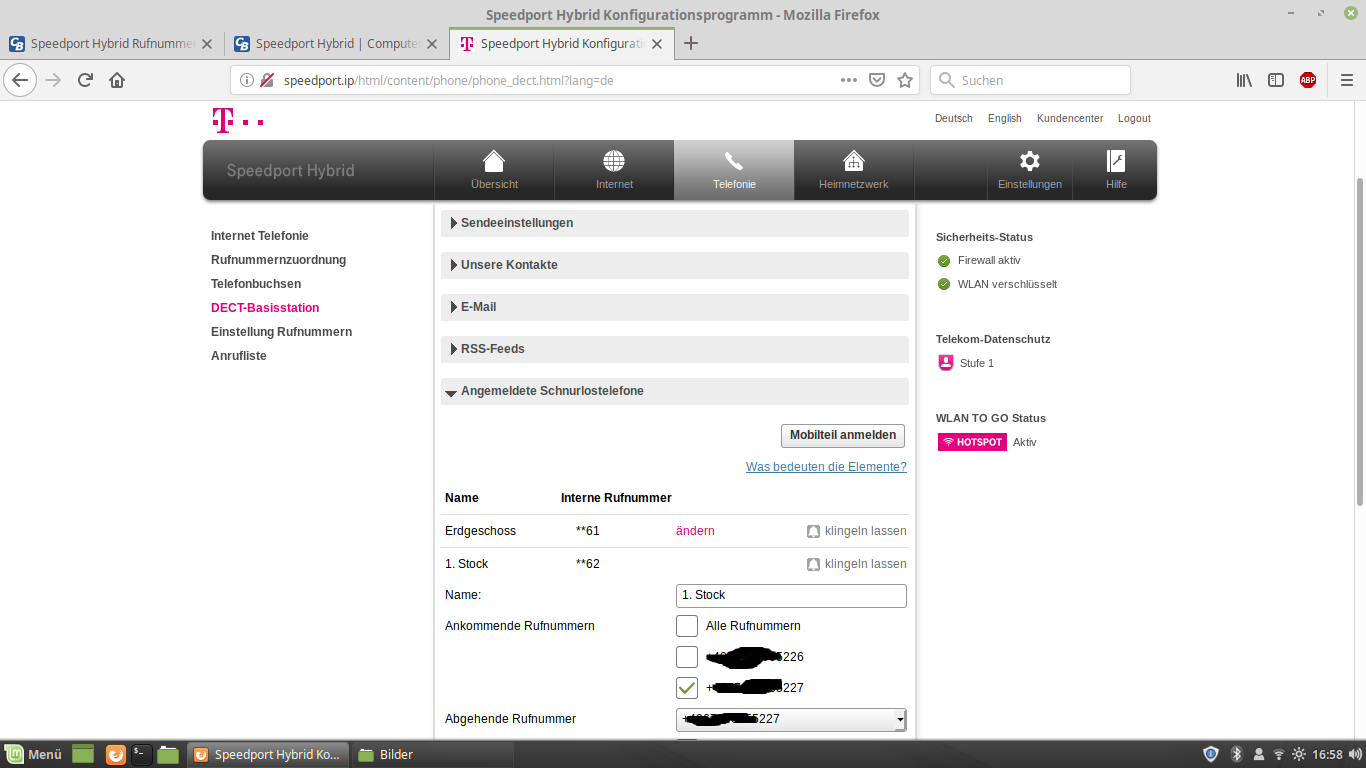The image size is (1366, 768).
Task: Toggle the Firefox sidebar icon
Action: [1276, 80]
